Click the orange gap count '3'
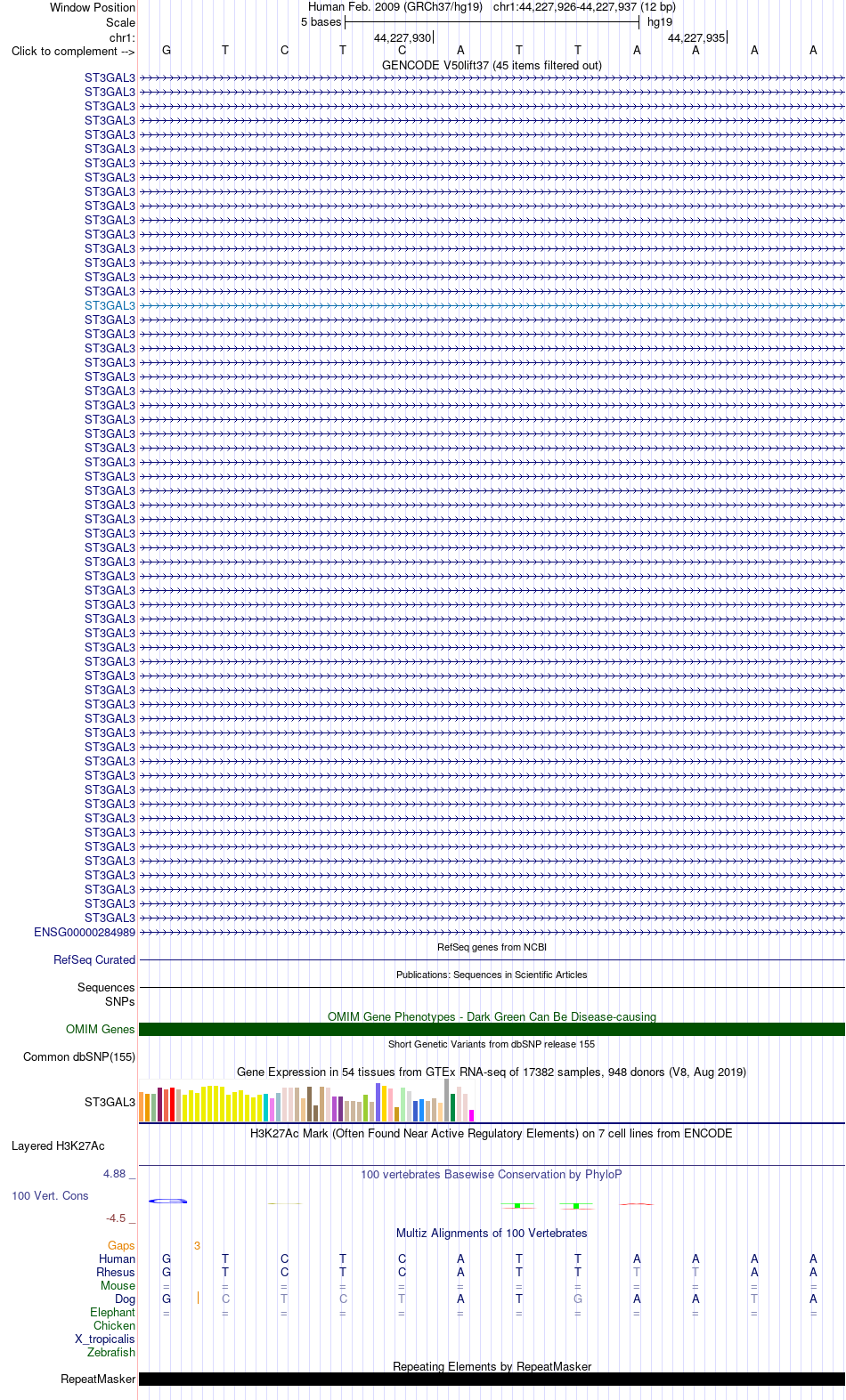 (x=197, y=1245)
